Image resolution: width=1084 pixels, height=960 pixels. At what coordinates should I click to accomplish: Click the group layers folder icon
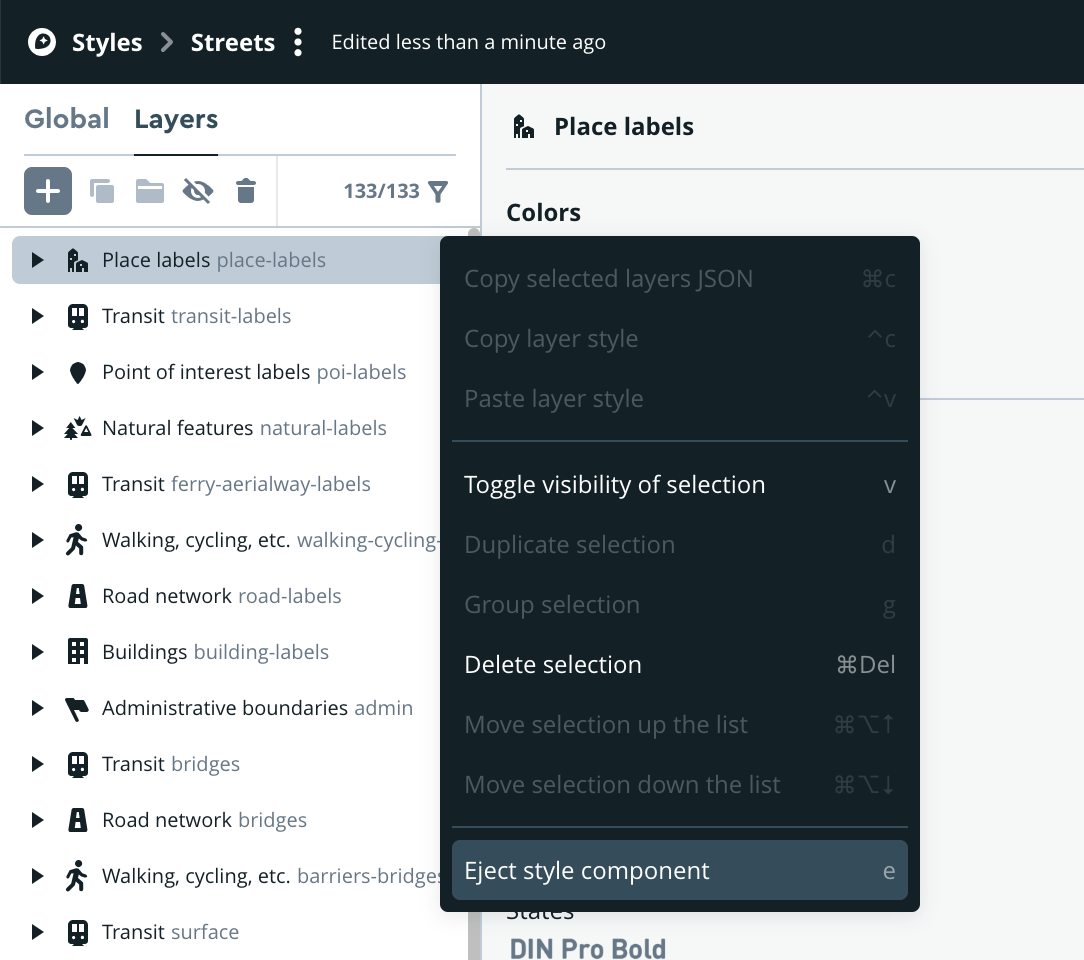pos(149,190)
